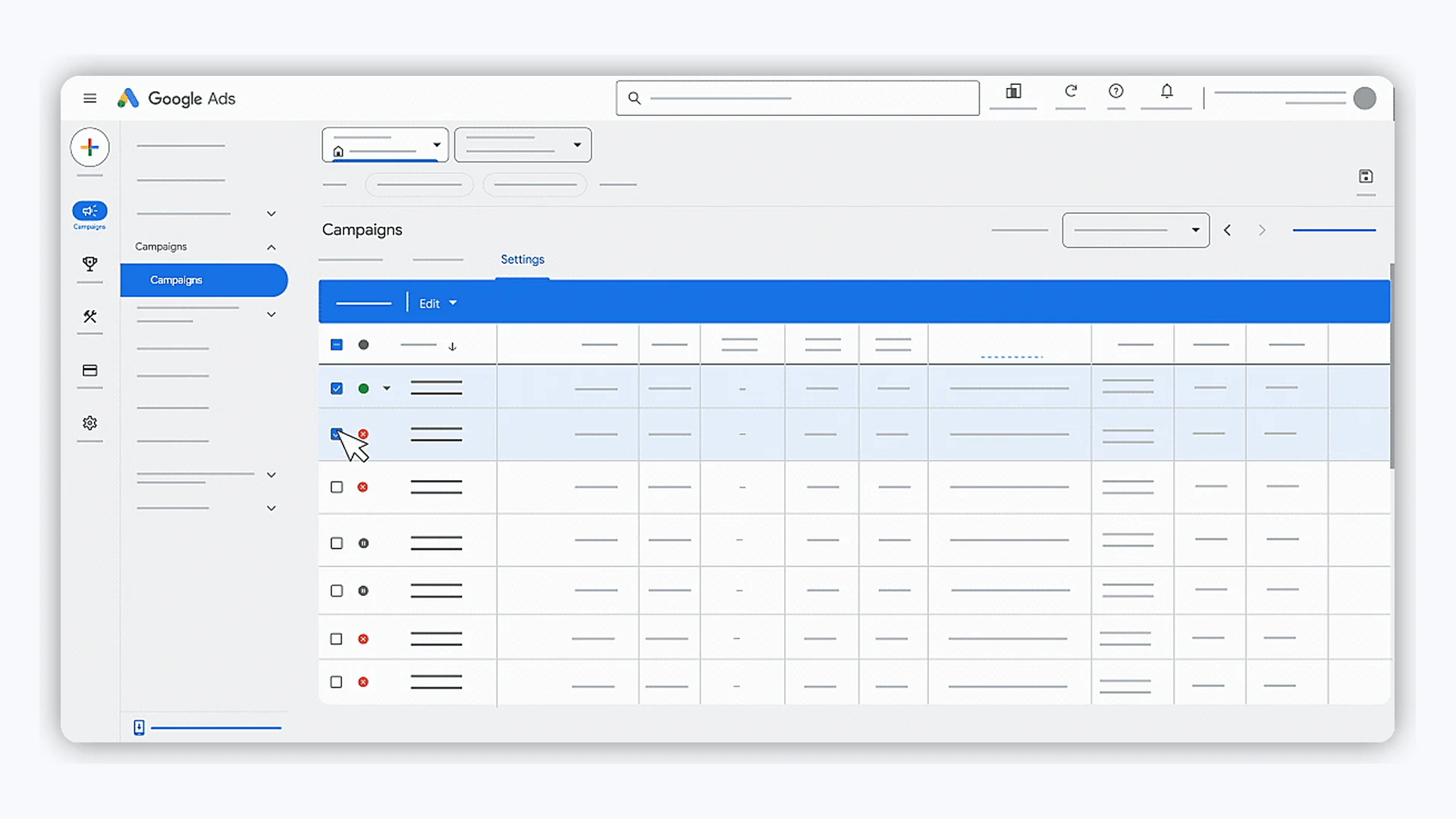Screen dimensions: 1456x819
Task: Click the Google Ads logo
Action: [x=176, y=99]
